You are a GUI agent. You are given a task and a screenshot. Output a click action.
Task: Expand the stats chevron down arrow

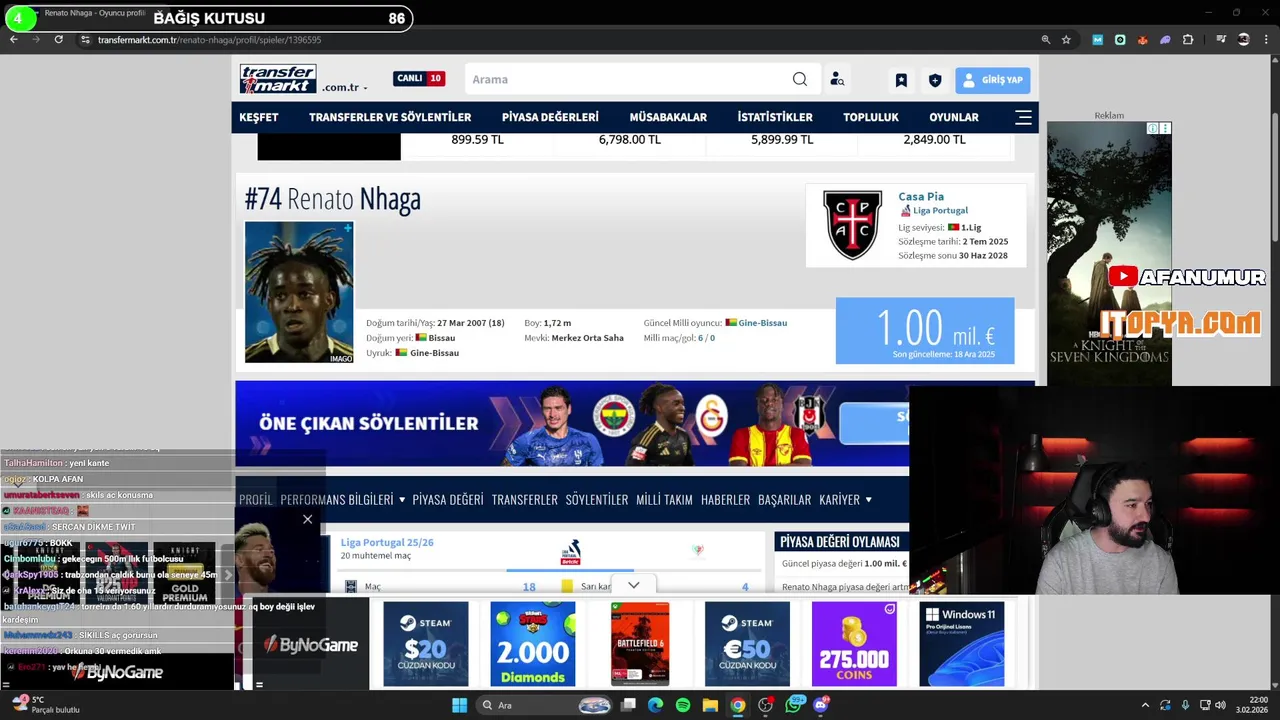[633, 585]
